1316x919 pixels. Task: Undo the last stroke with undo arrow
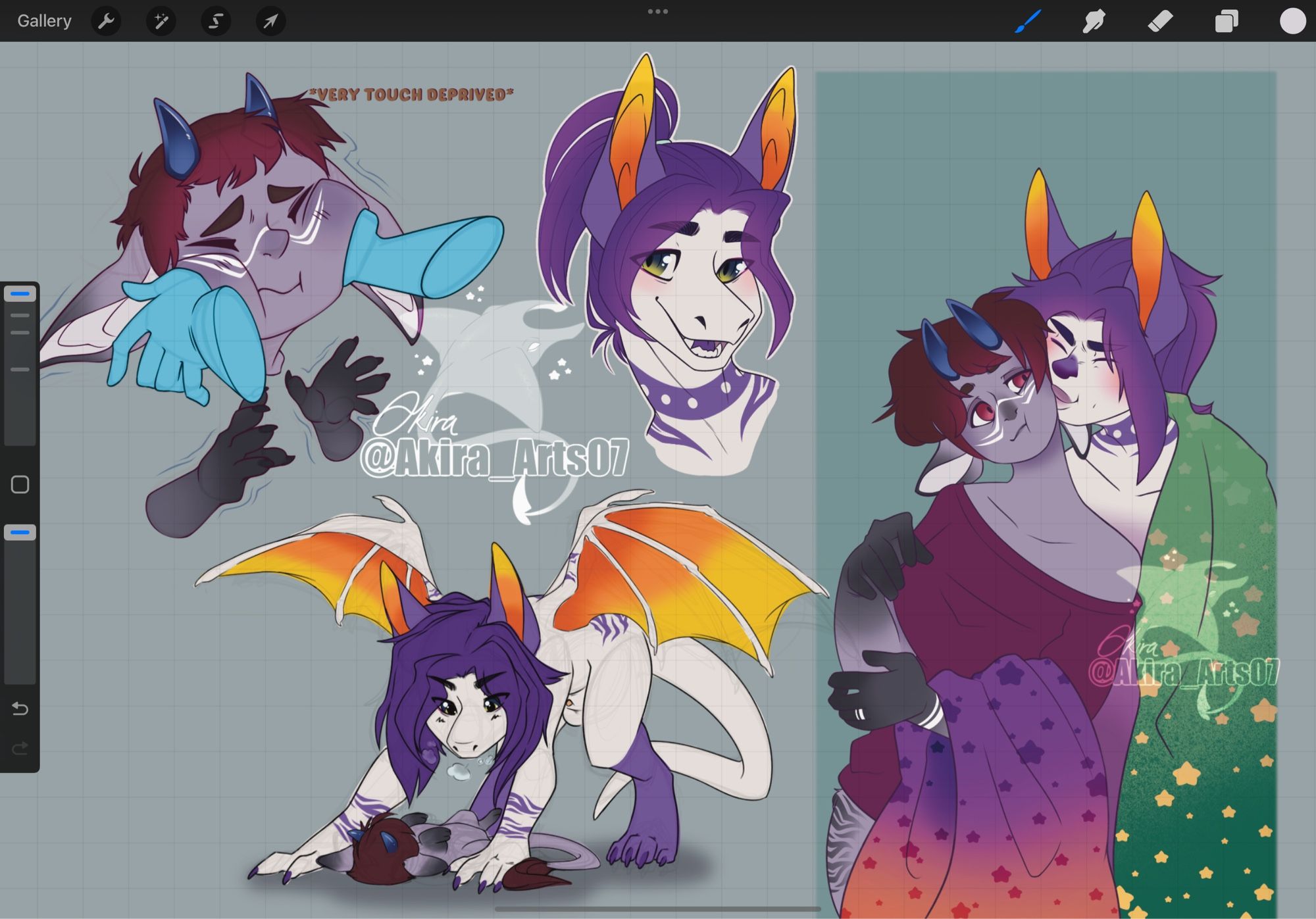coord(20,708)
